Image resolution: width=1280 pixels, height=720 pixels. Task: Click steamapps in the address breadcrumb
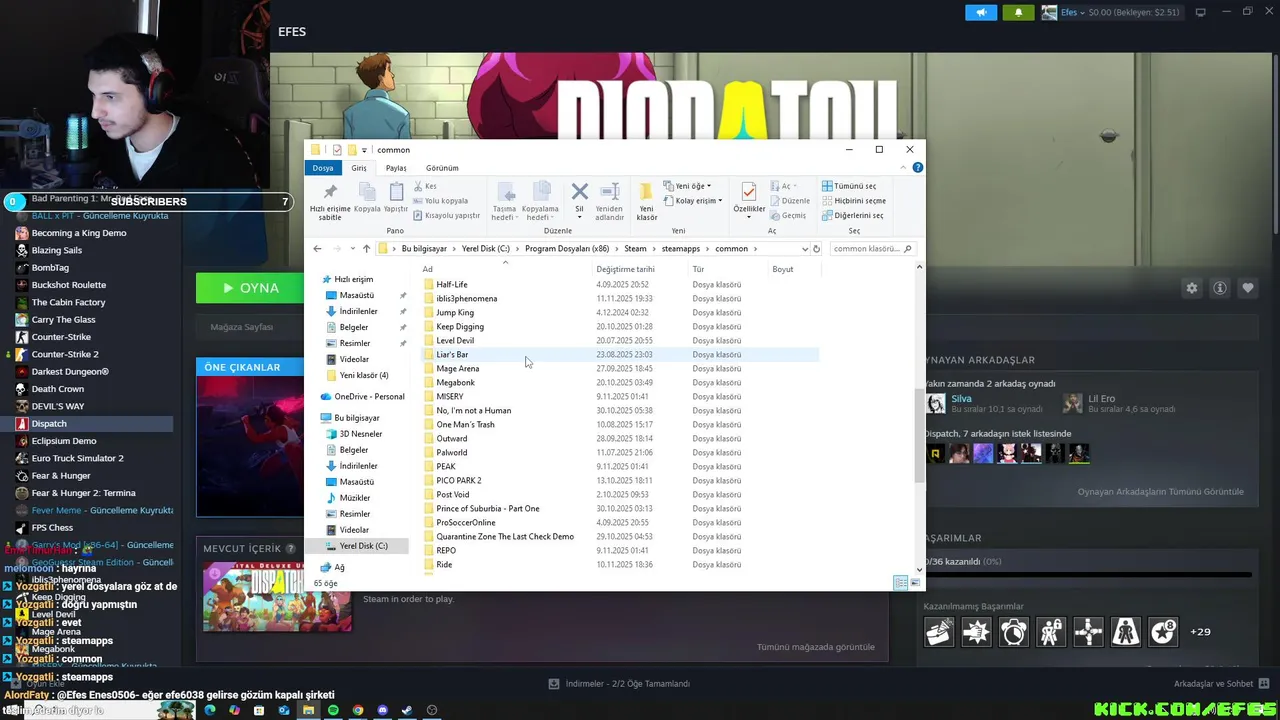[x=681, y=249]
